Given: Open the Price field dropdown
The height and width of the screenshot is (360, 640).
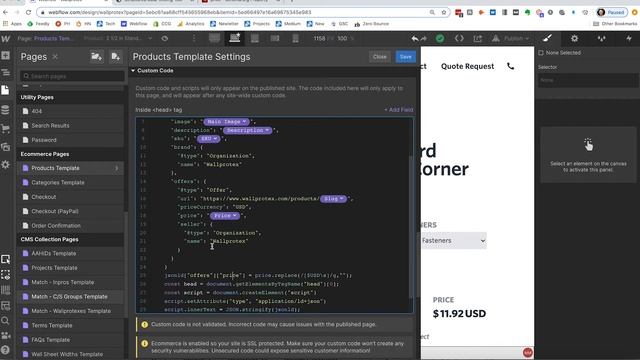Looking at the screenshot, I should [225, 216].
